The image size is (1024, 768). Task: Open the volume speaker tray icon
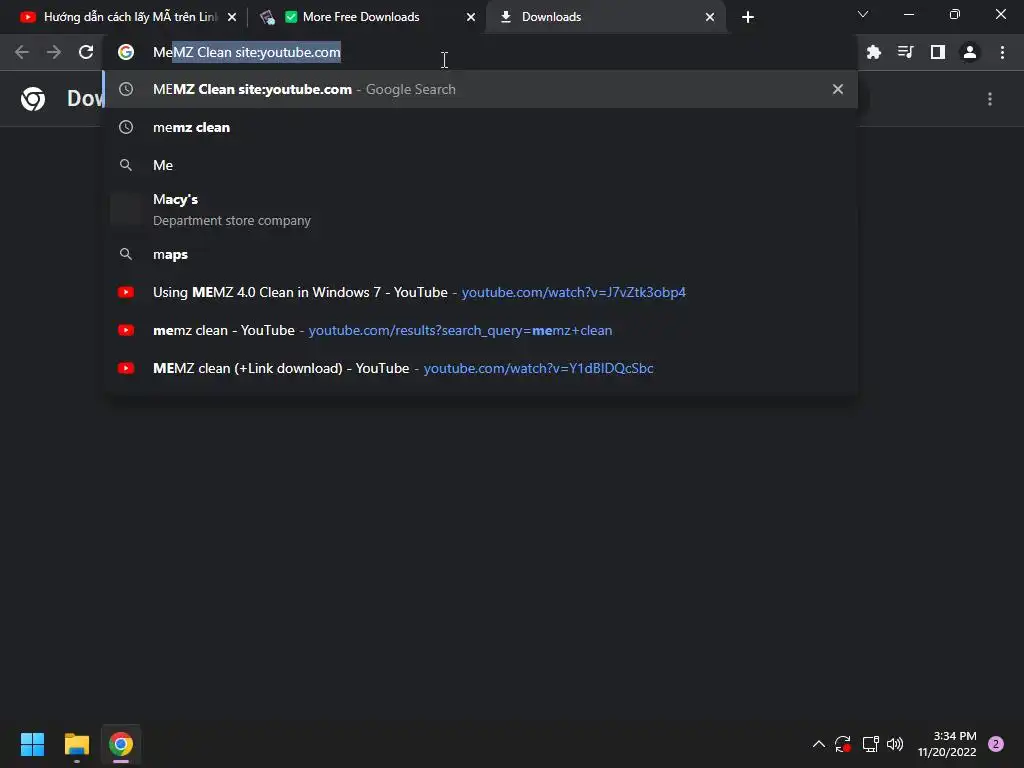pyautogui.click(x=895, y=744)
